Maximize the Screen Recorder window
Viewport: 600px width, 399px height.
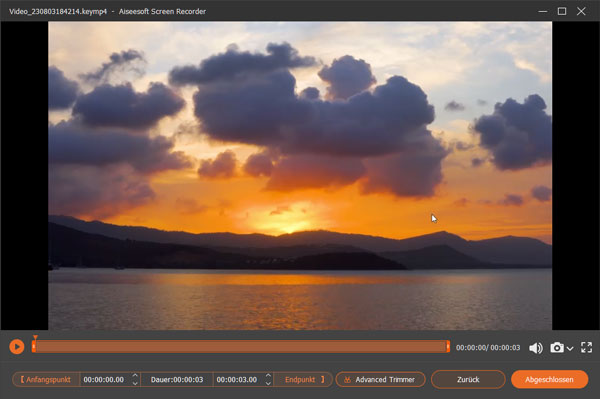pos(562,11)
